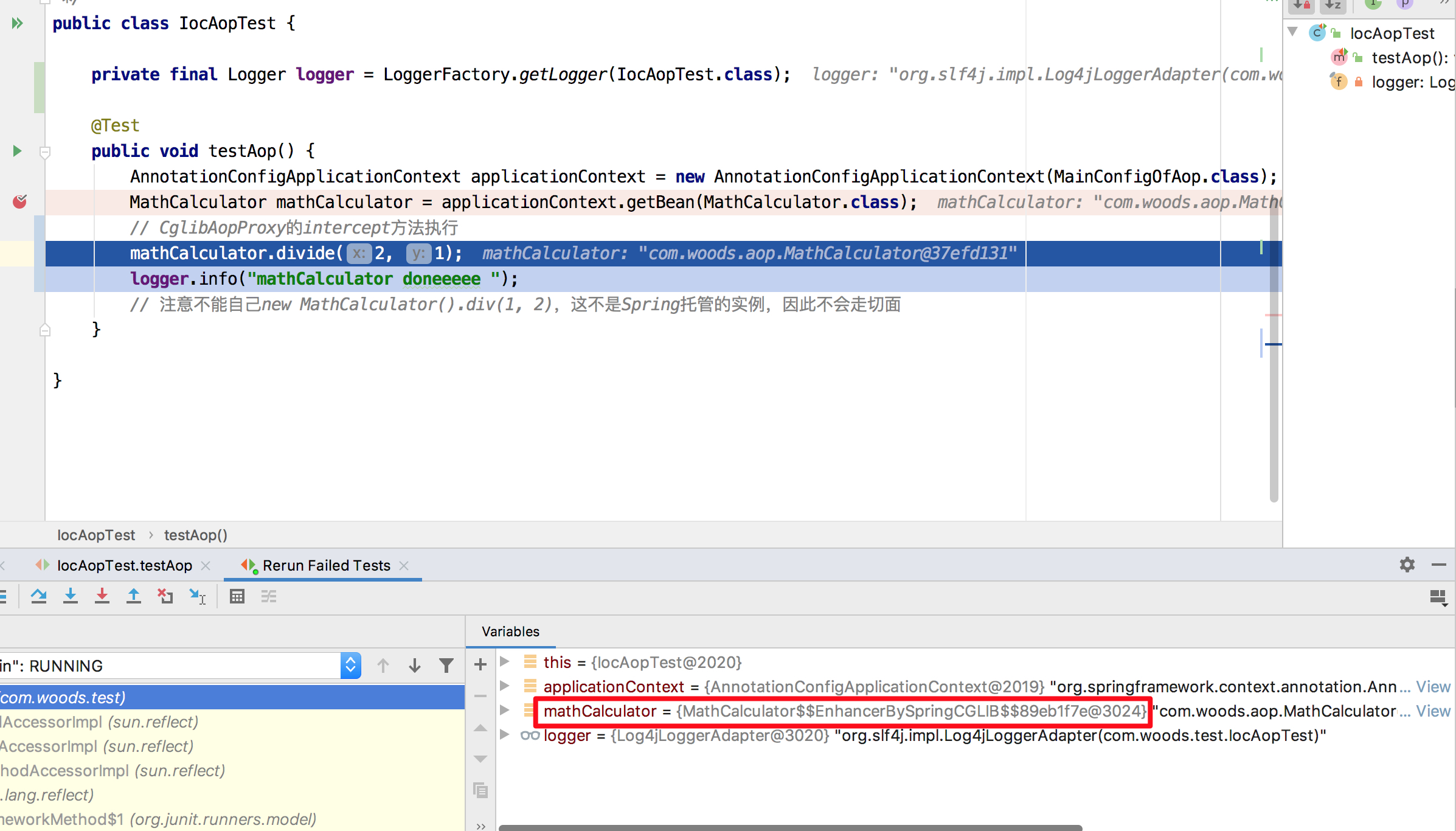Click testAop() in the breadcrumb bar
The width and height of the screenshot is (1456, 831).
click(x=195, y=535)
